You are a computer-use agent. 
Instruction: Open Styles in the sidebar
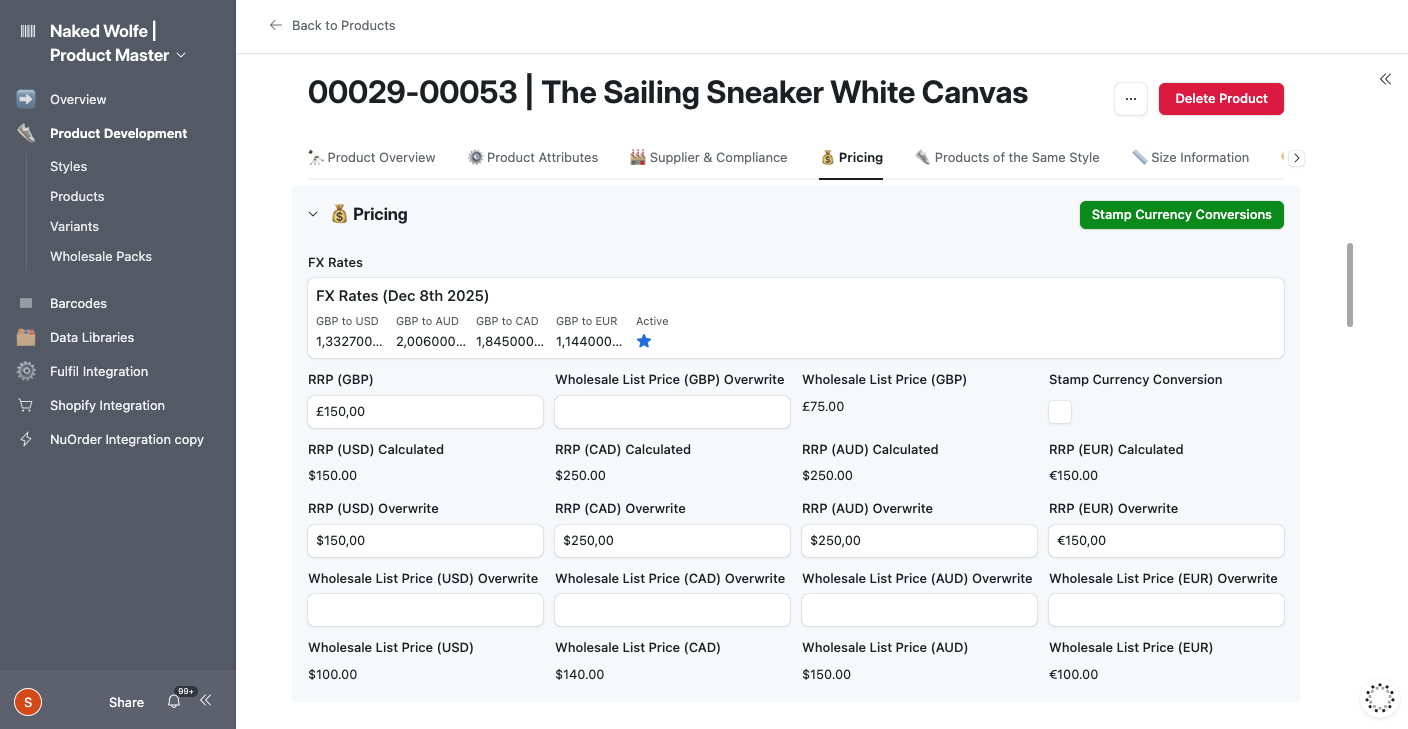coord(69,166)
